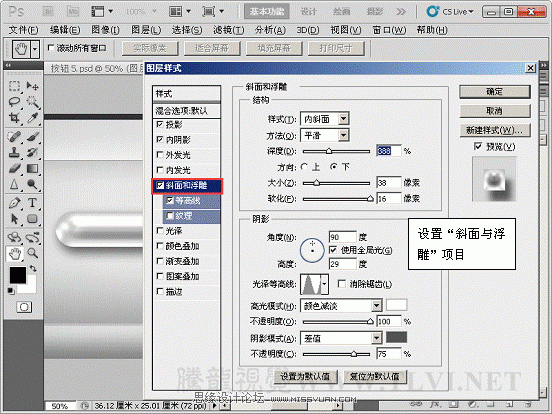Click the 深度 depth slider handle
552x414 pixels.
point(329,151)
